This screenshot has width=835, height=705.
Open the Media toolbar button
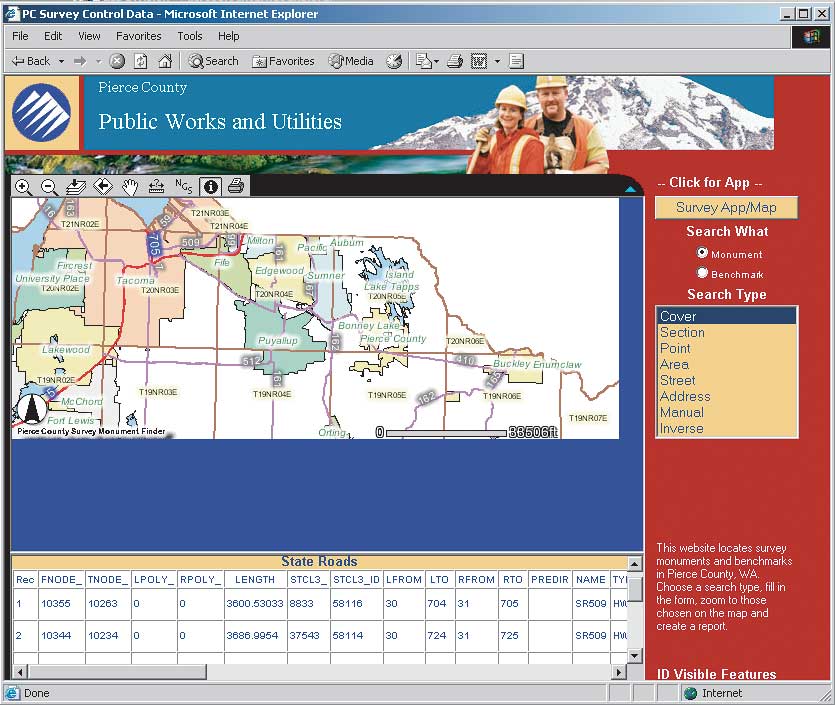click(351, 62)
